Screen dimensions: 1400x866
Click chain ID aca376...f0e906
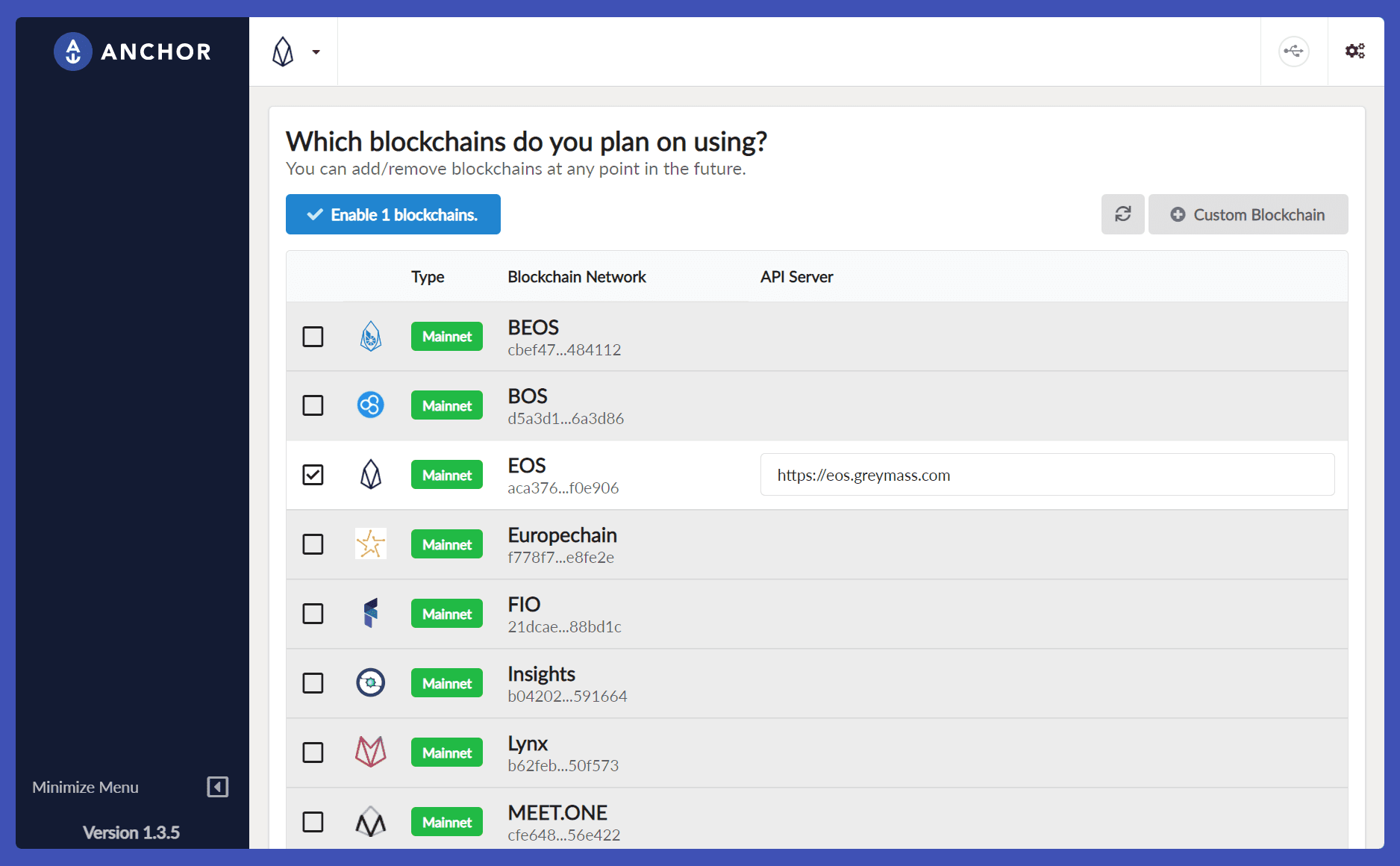click(x=563, y=487)
